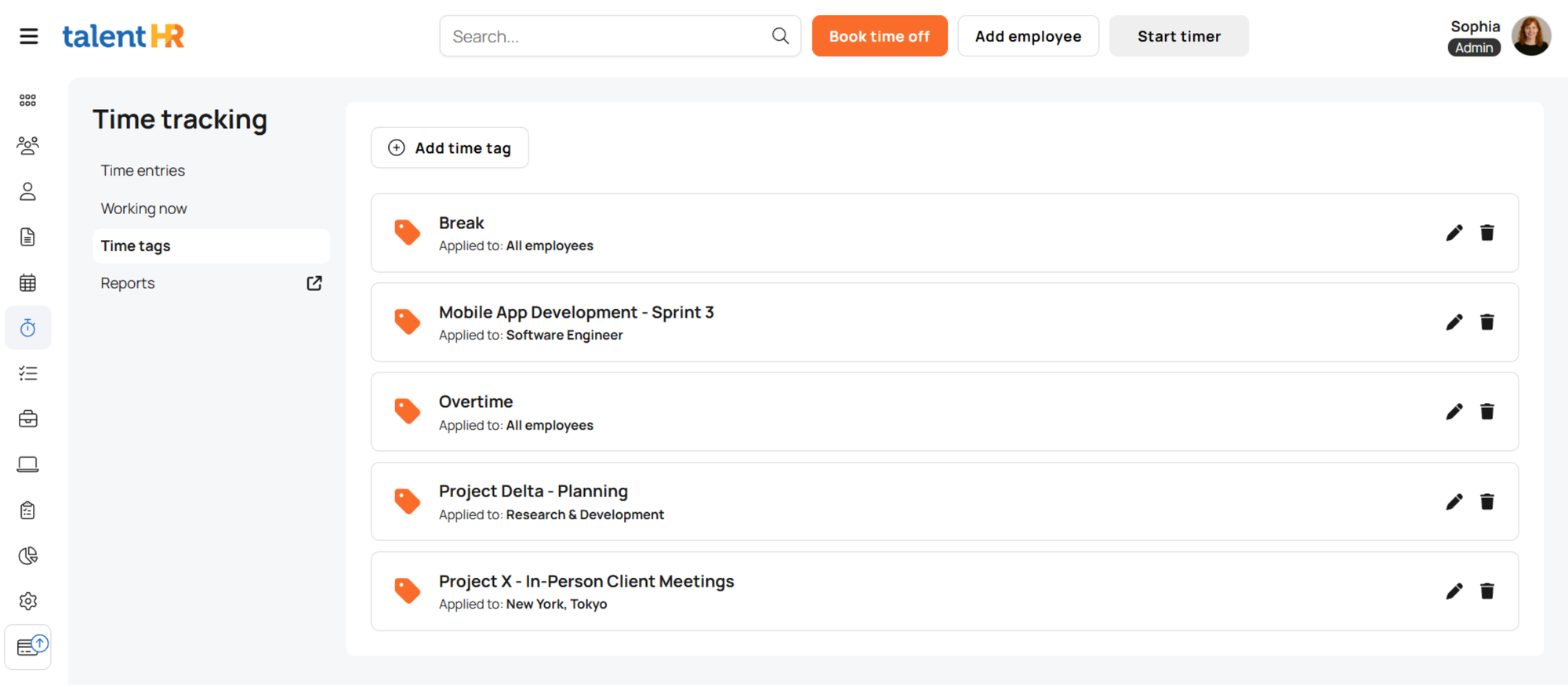Image resolution: width=1568 pixels, height=687 pixels.
Task: Click the orange tag icon for Overtime
Action: [407, 412]
